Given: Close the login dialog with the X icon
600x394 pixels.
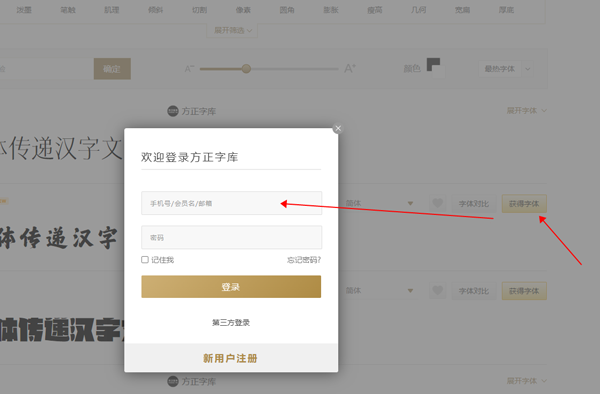Looking at the screenshot, I should [338, 129].
